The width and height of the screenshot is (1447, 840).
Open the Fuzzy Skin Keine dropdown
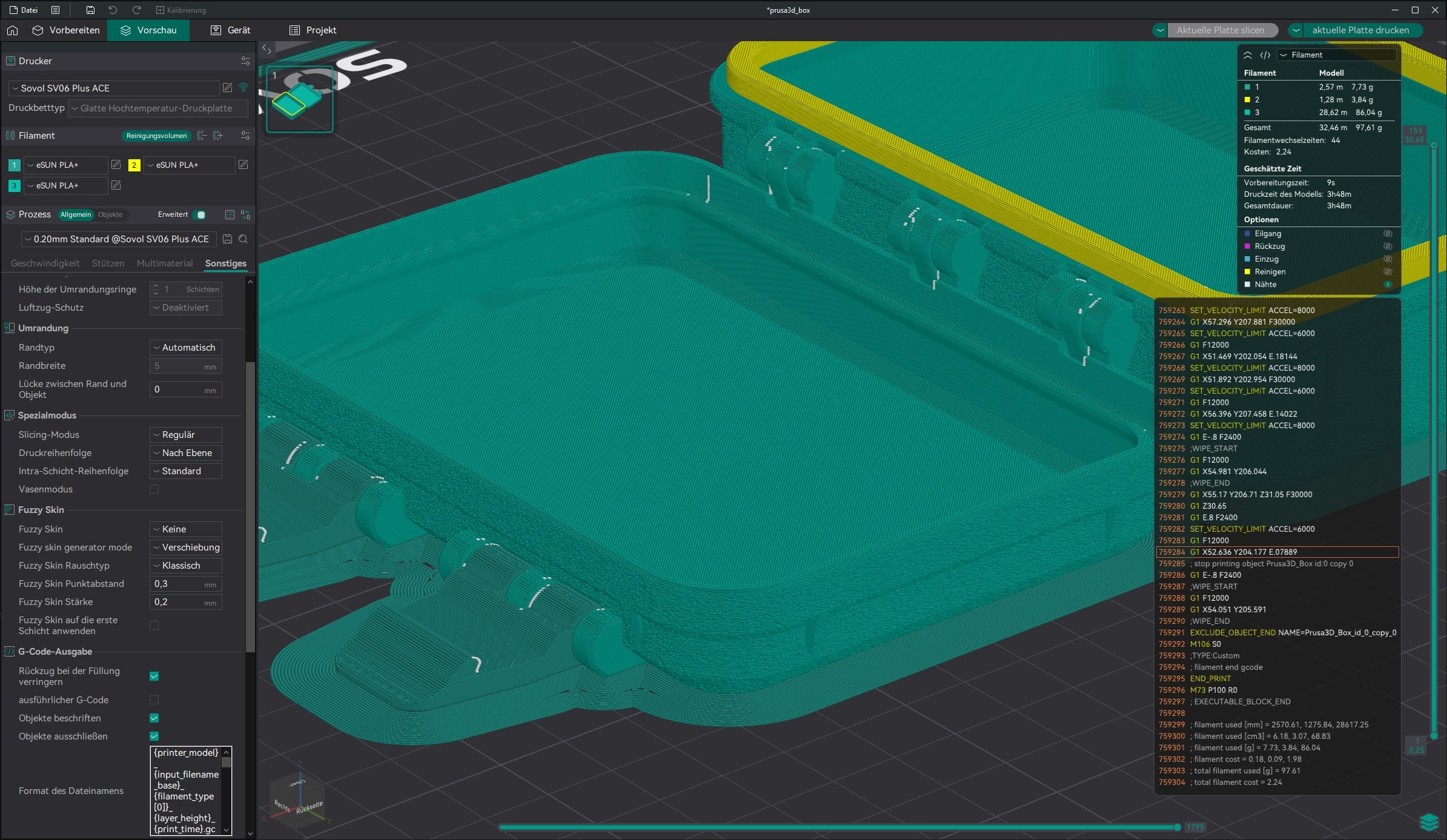[185, 529]
